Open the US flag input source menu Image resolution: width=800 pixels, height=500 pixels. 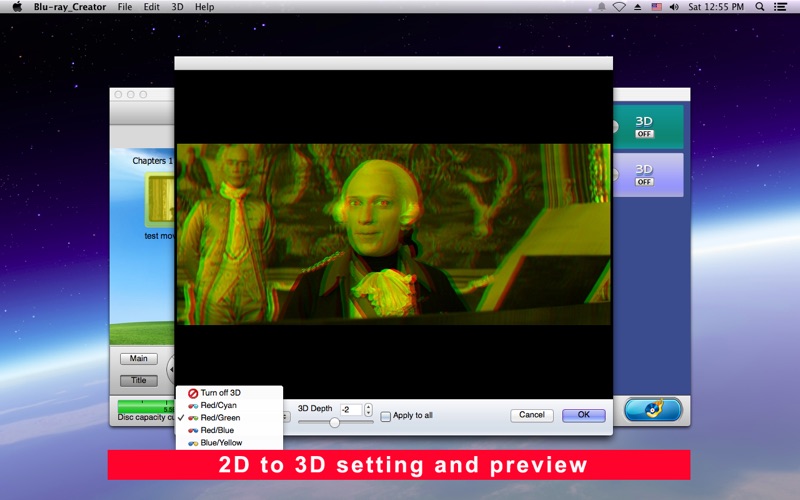[657, 7]
